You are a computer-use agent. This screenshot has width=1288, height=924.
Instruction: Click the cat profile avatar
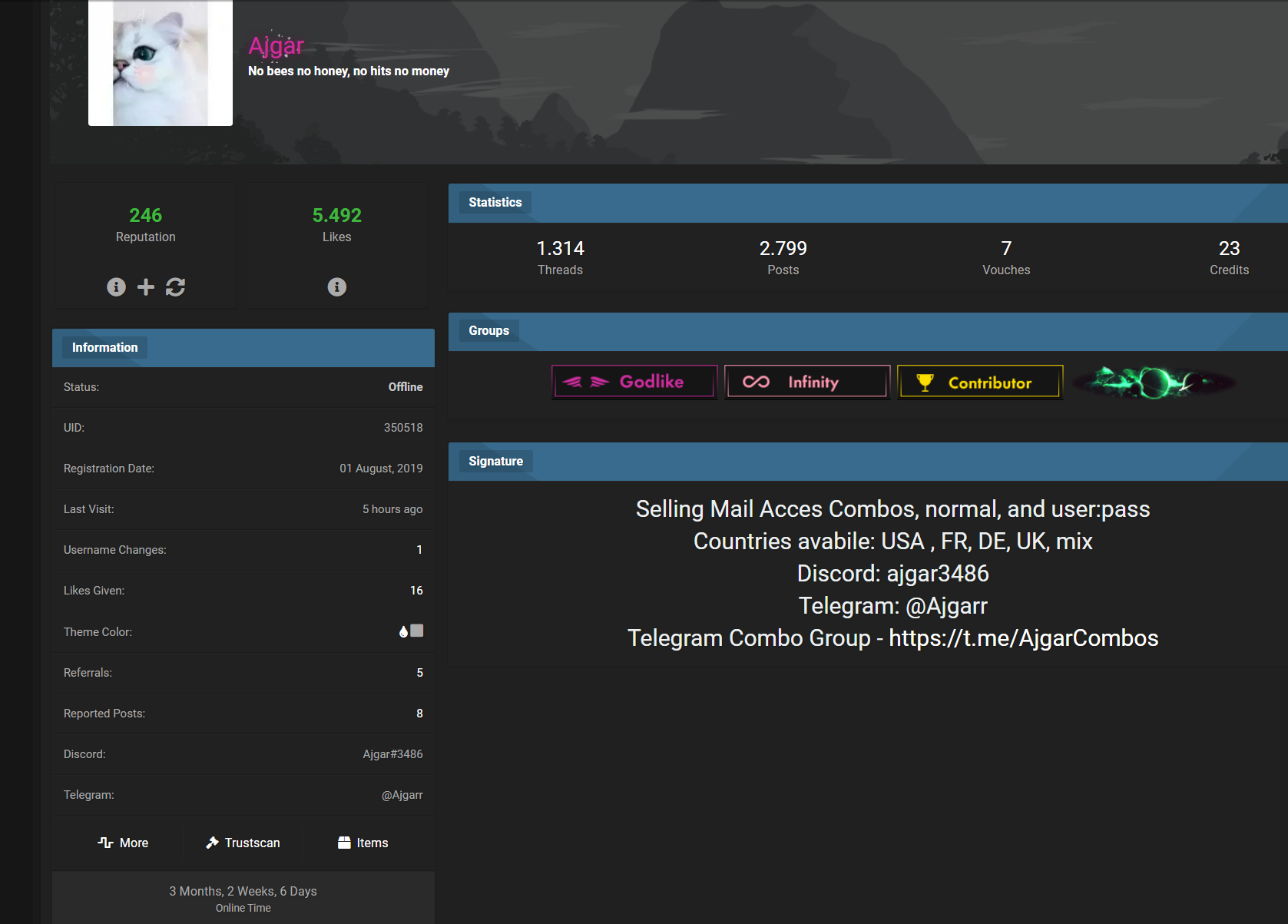[x=161, y=63]
